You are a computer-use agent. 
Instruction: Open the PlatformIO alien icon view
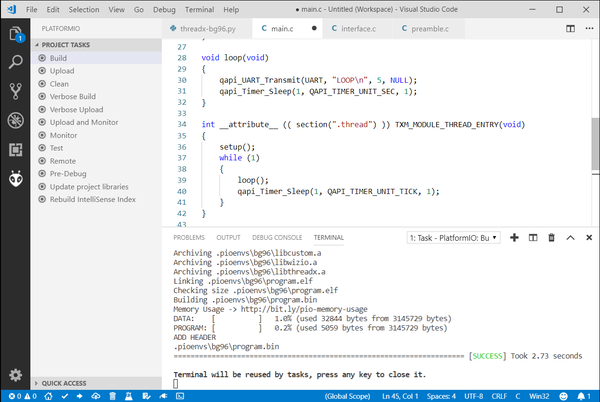pyautogui.click(x=16, y=179)
